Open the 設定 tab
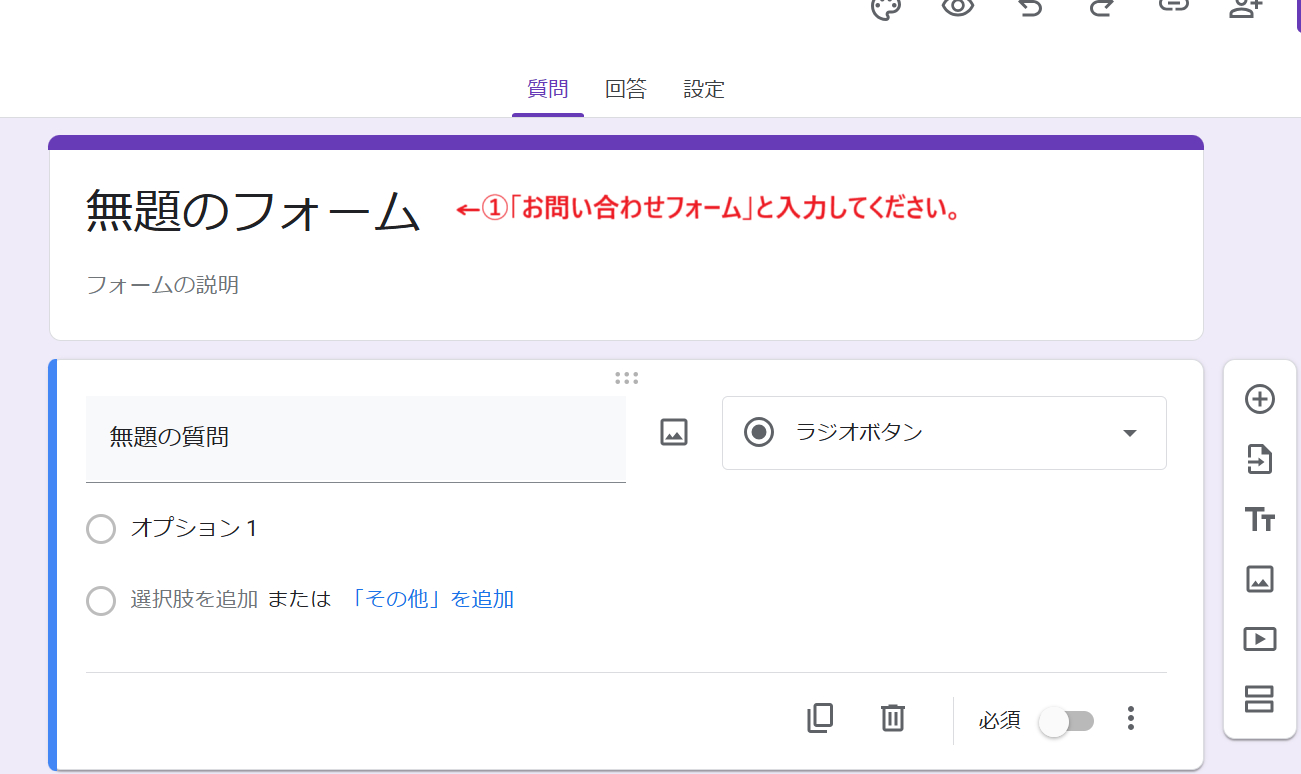 704,89
